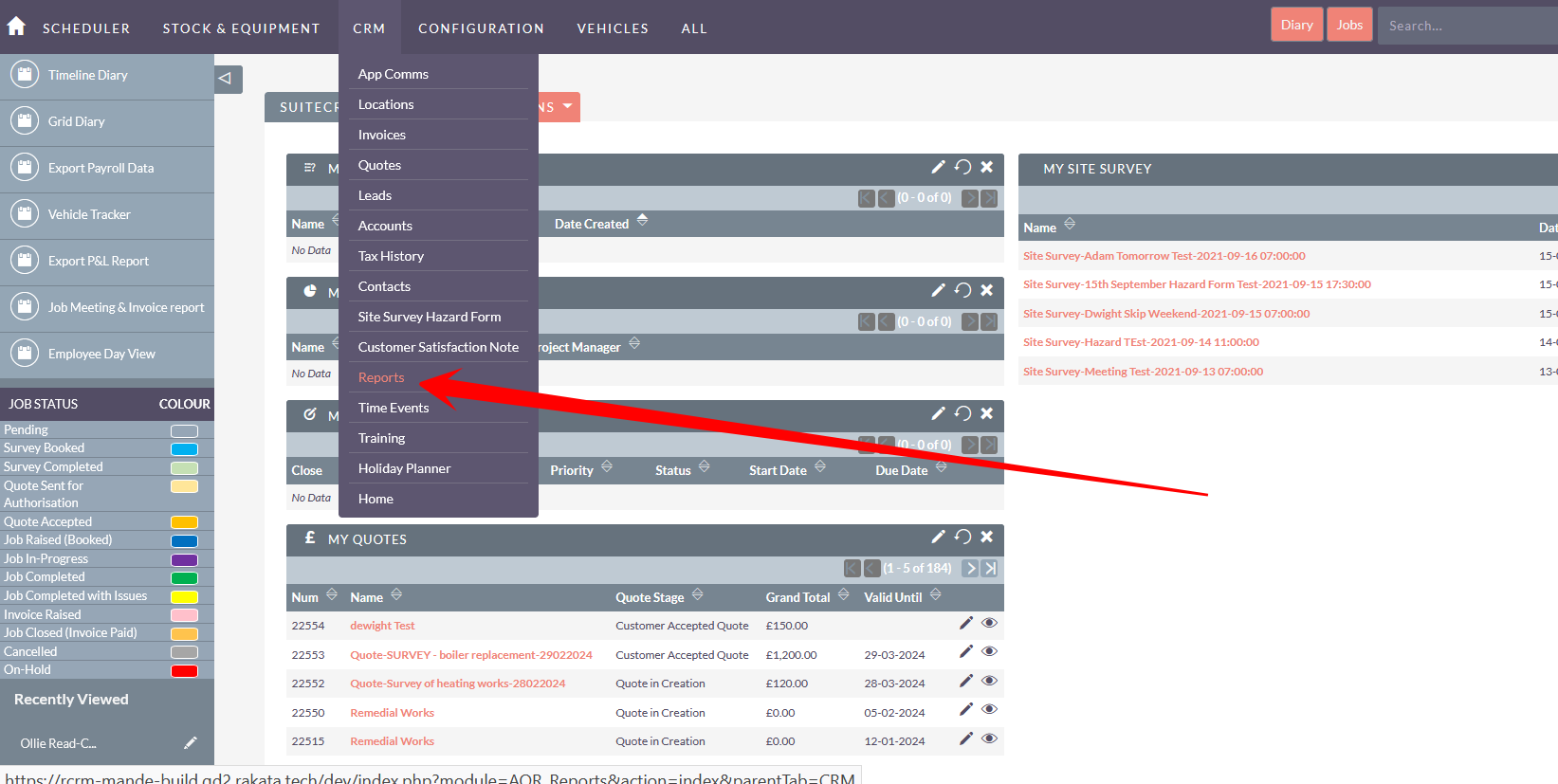Select Leads from CRM menu

375,195
